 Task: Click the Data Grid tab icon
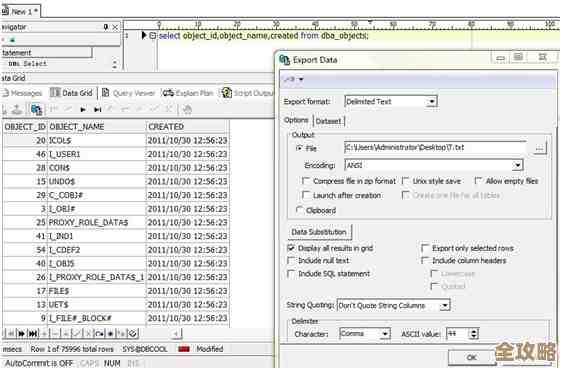tap(55, 93)
